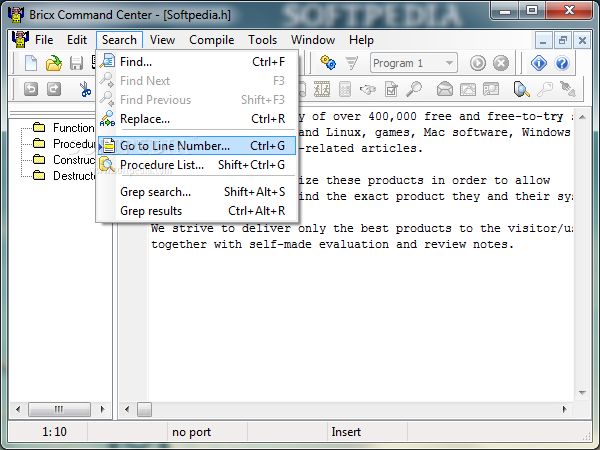
Task: Click the tree panel horizontal scrollbar thumb
Action: point(59,409)
